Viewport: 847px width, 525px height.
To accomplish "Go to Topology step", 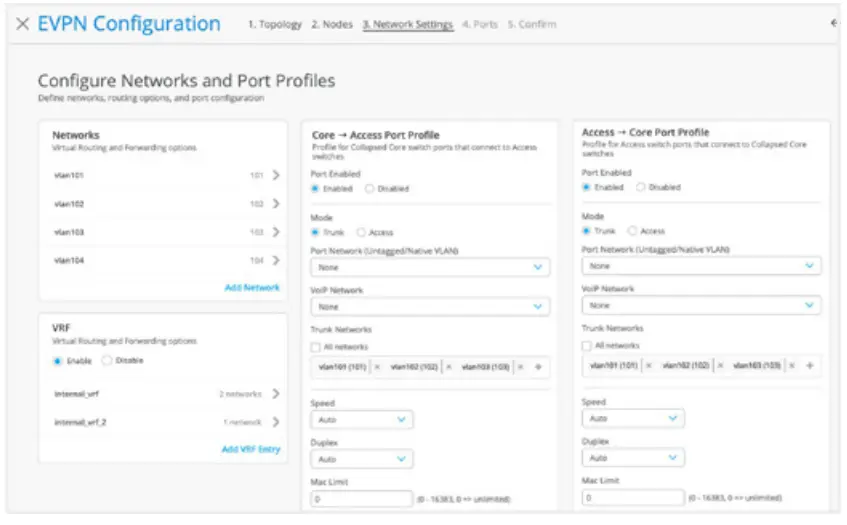I will point(274,25).
